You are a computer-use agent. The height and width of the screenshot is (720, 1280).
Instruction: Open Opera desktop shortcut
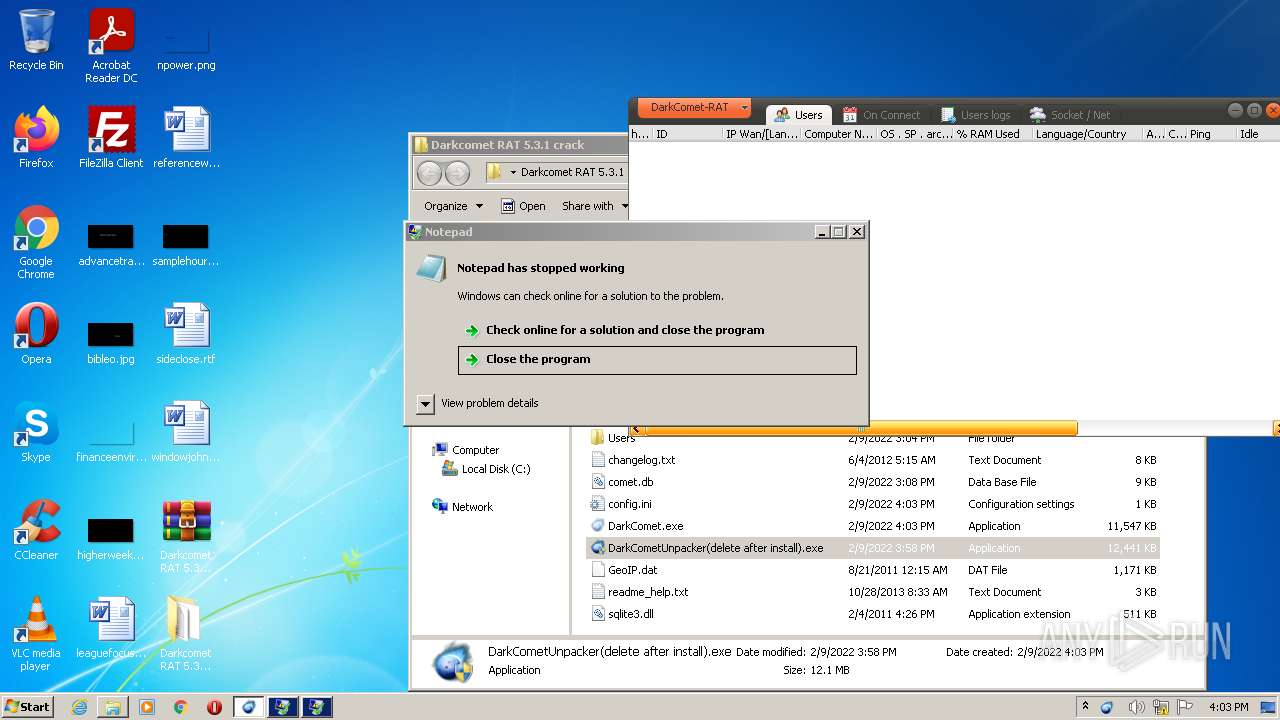tap(36, 334)
